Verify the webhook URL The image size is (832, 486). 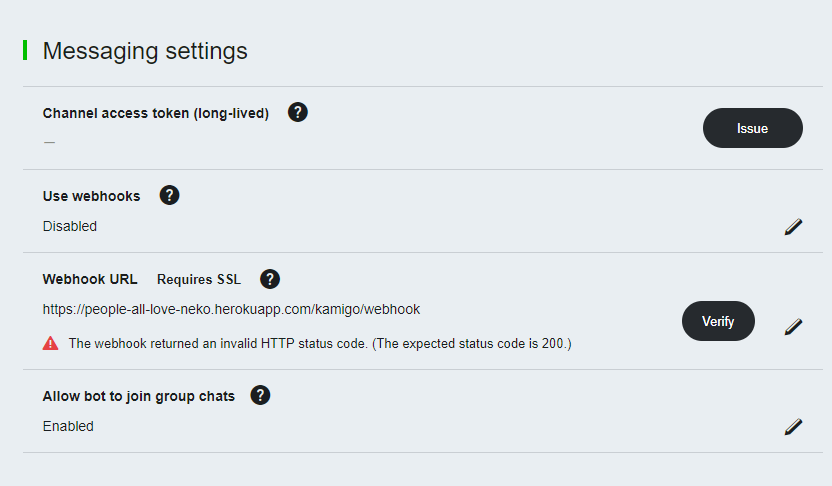(x=718, y=321)
